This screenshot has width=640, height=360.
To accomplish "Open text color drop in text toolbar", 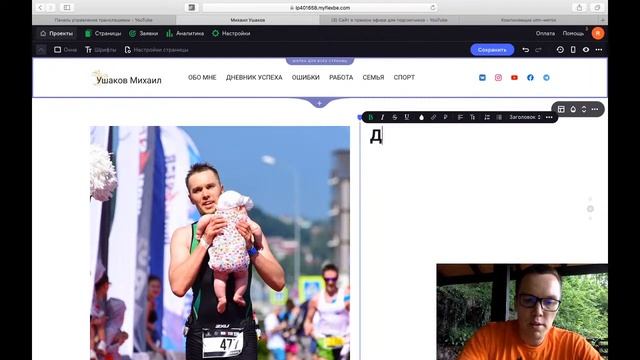I will (422, 117).
